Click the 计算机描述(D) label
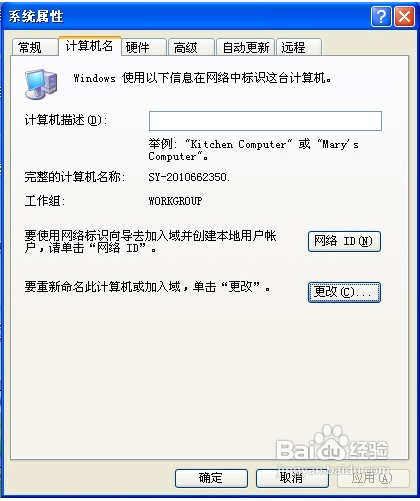Image resolution: width=420 pixels, height=501 pixels. pos(66,120)
